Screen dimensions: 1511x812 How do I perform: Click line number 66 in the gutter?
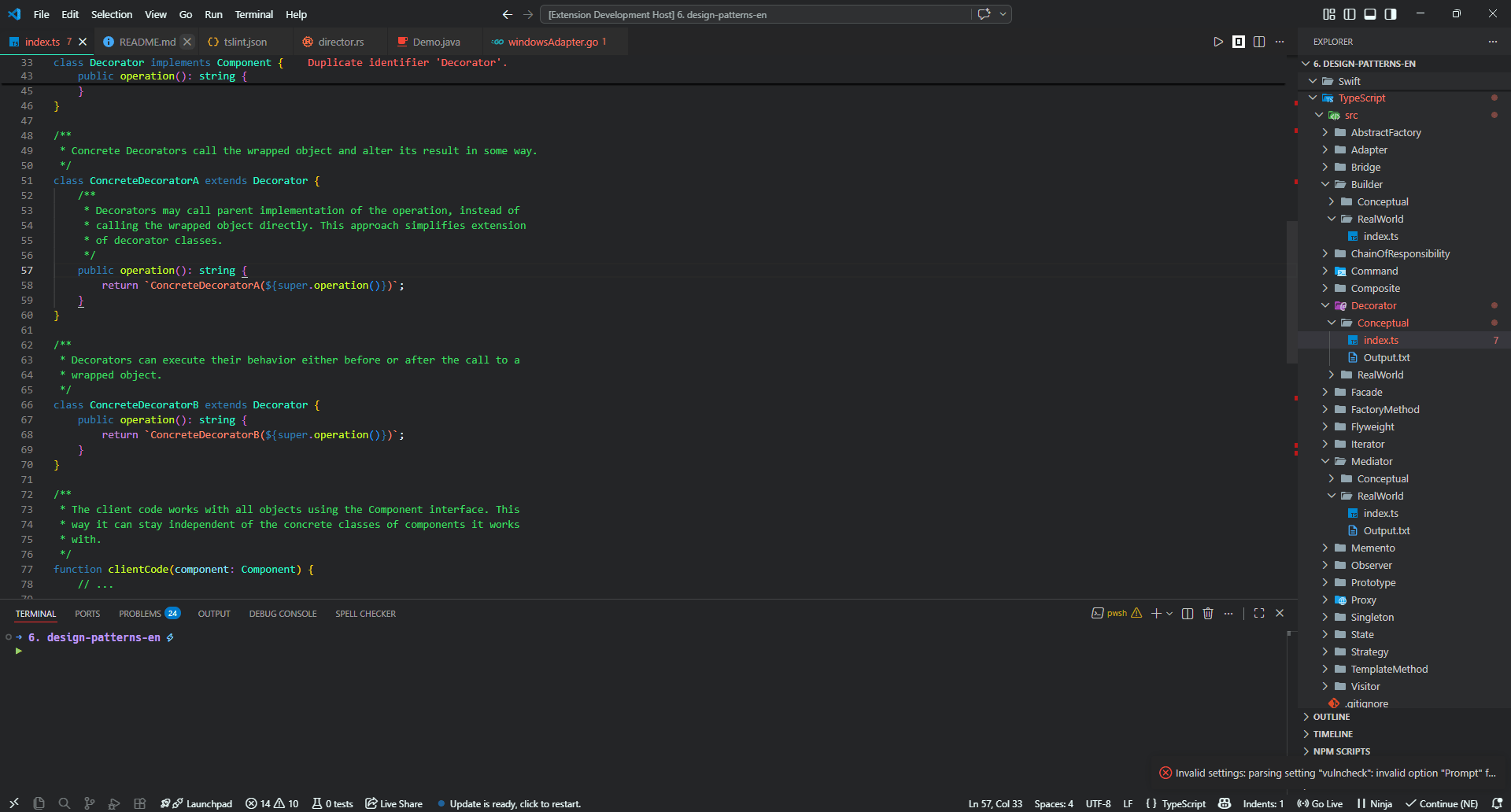point(27,404)
